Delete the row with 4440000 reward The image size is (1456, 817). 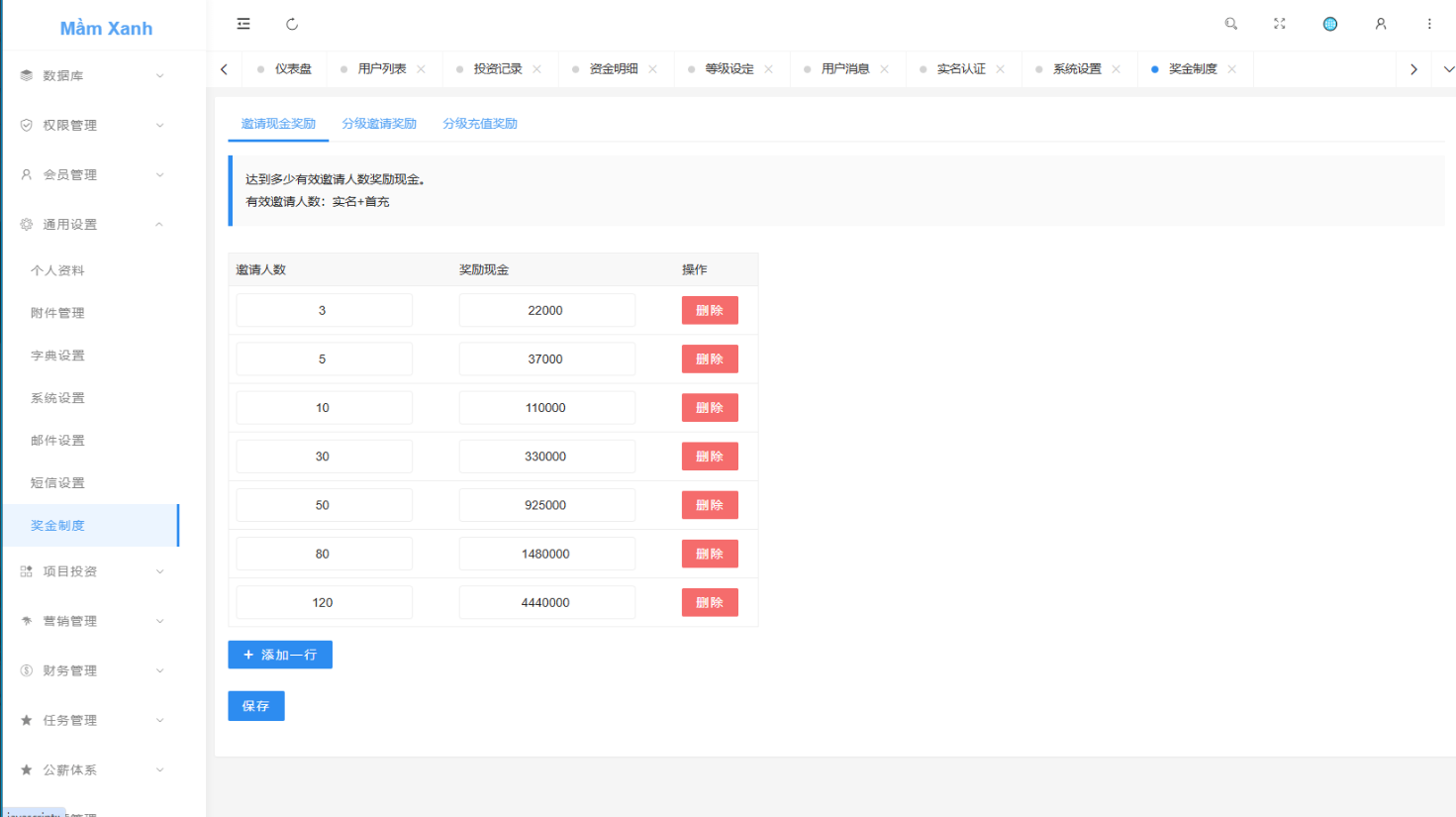click(710, 602)
